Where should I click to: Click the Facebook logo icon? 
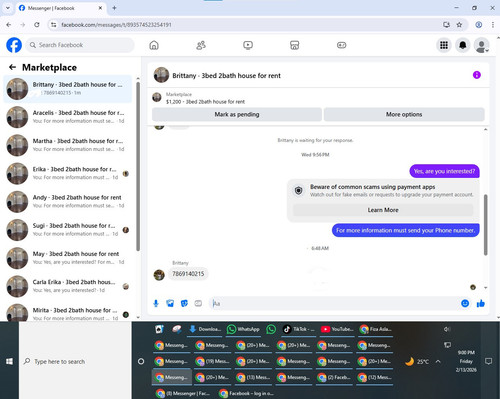(14, 45)
